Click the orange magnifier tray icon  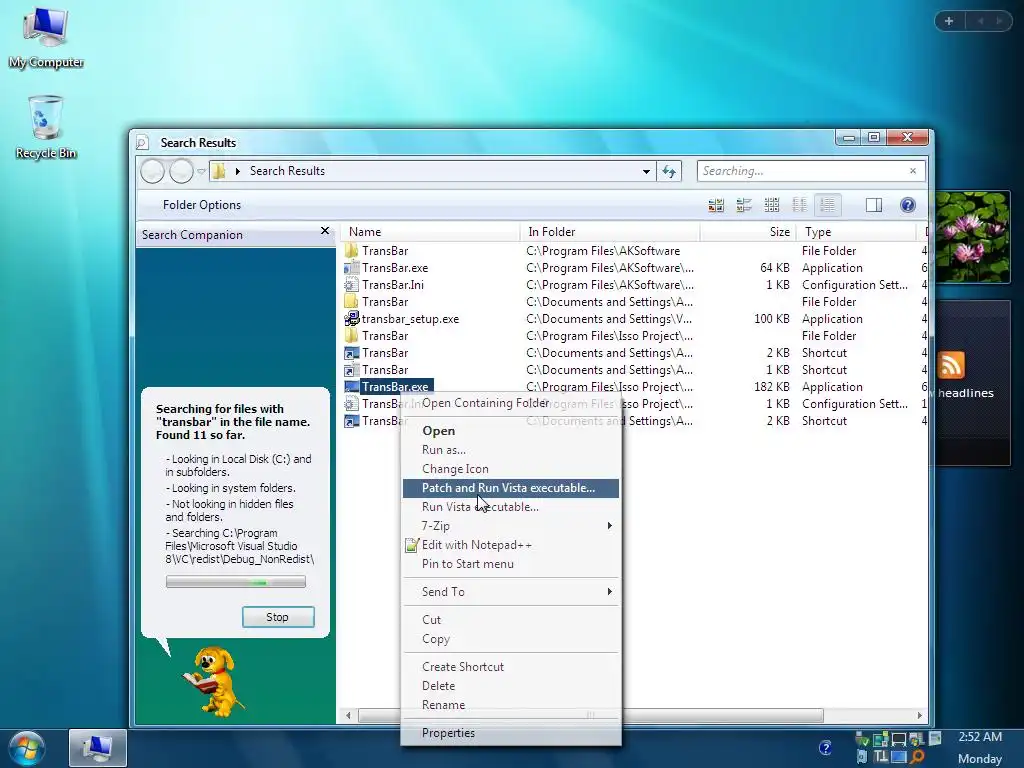(x=918, y=757)
